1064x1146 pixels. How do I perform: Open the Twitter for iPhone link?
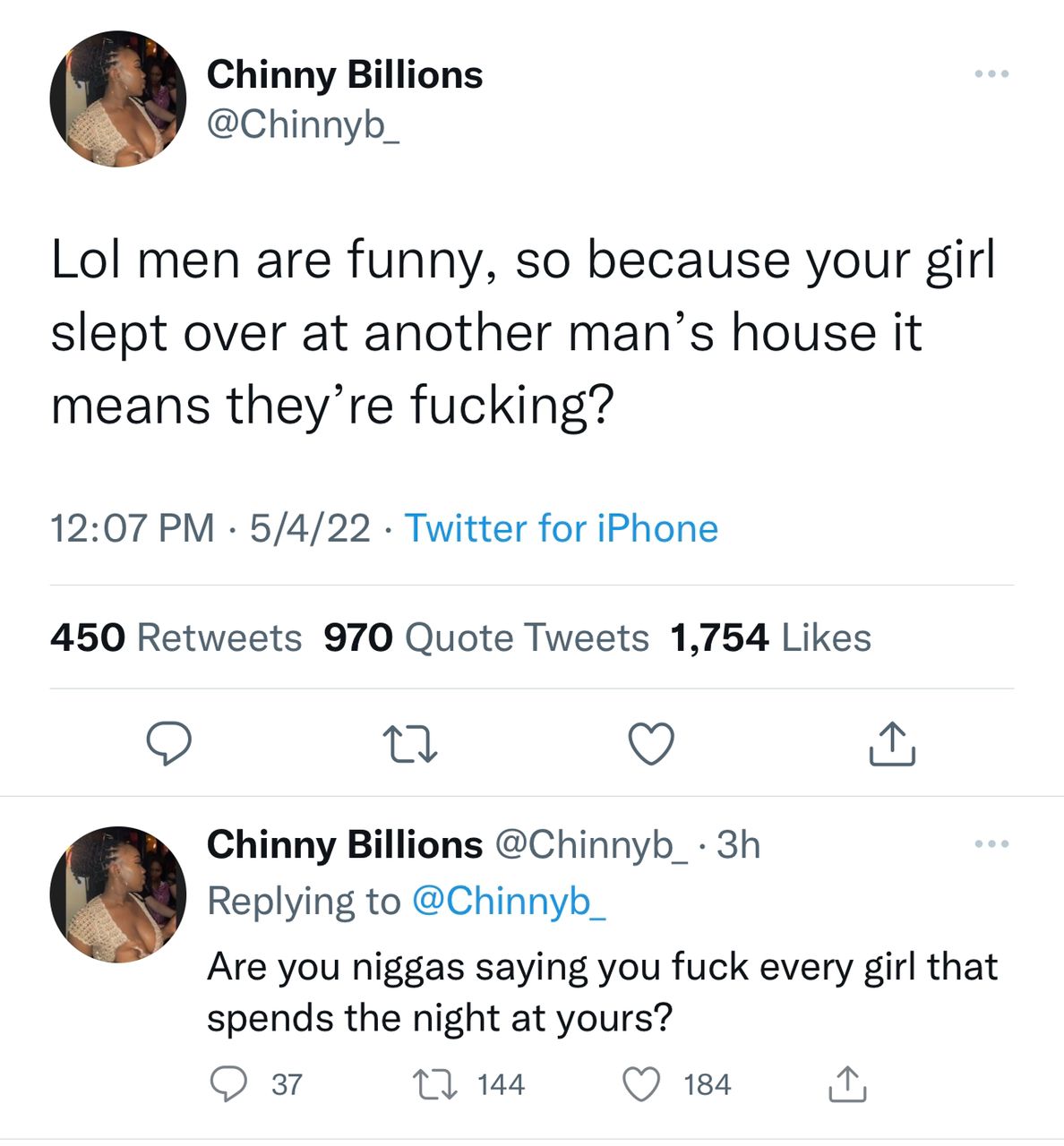pos(562,528)
